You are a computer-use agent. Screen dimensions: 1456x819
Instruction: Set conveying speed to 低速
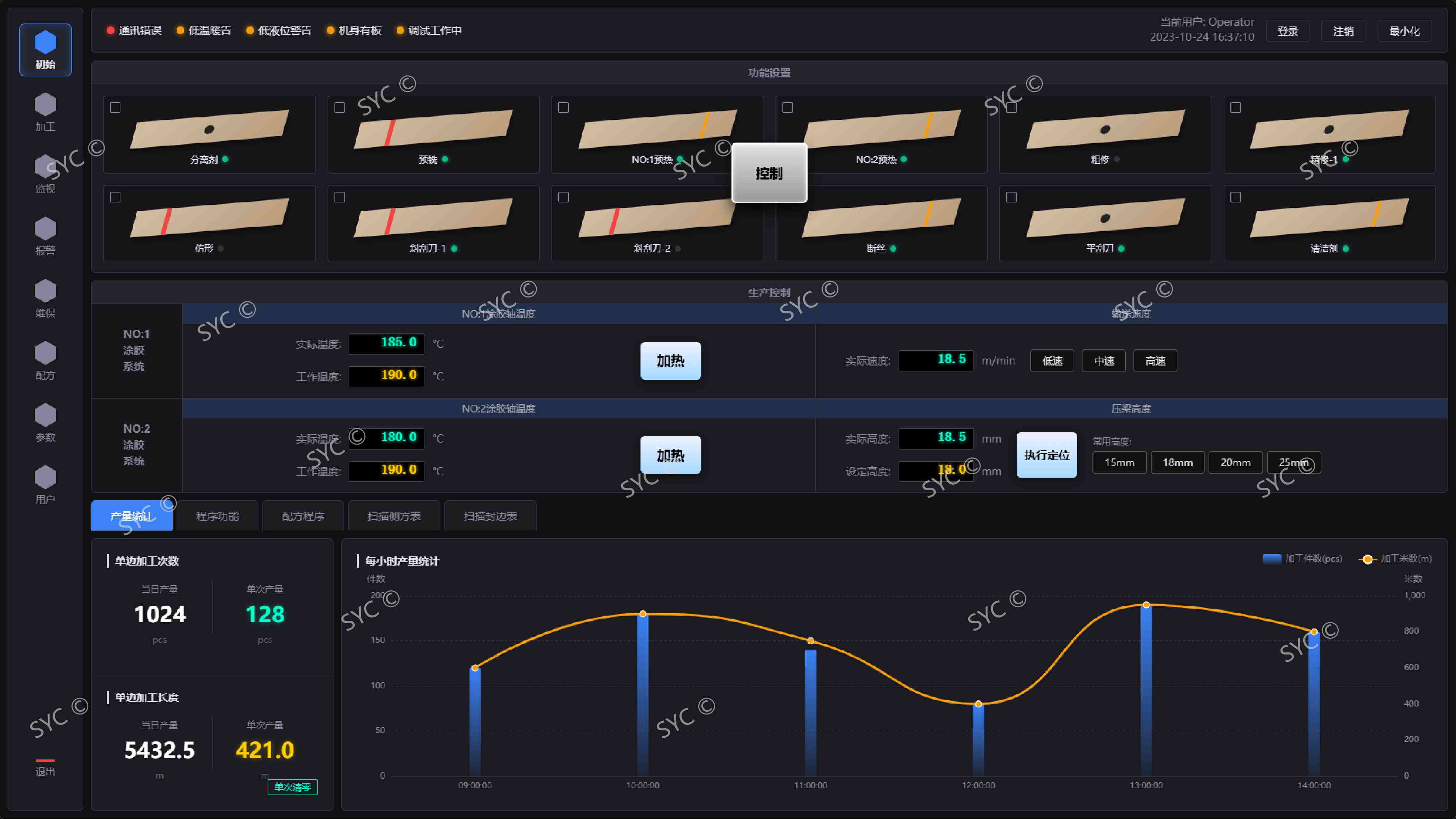click(x=1052, y=361)
